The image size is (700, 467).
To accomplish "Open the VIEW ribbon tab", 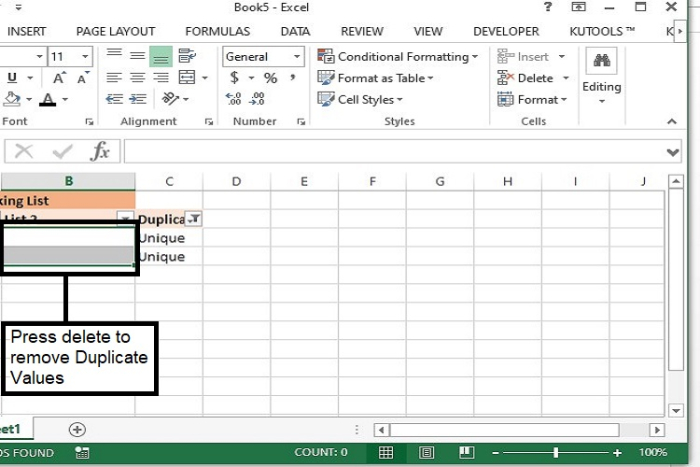I will point(428,31).
